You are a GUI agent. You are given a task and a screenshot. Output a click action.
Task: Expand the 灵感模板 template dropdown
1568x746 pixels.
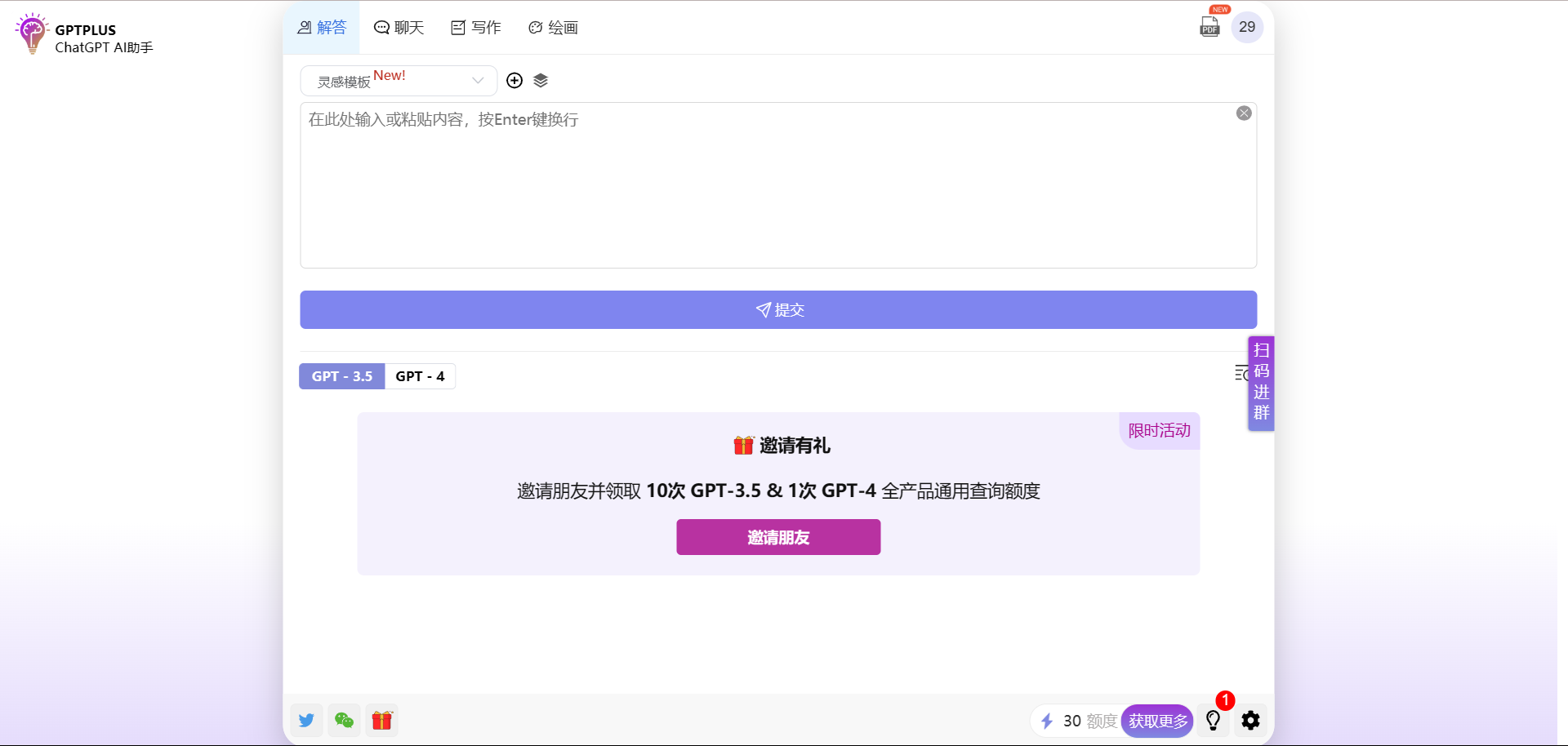(398, 80)
